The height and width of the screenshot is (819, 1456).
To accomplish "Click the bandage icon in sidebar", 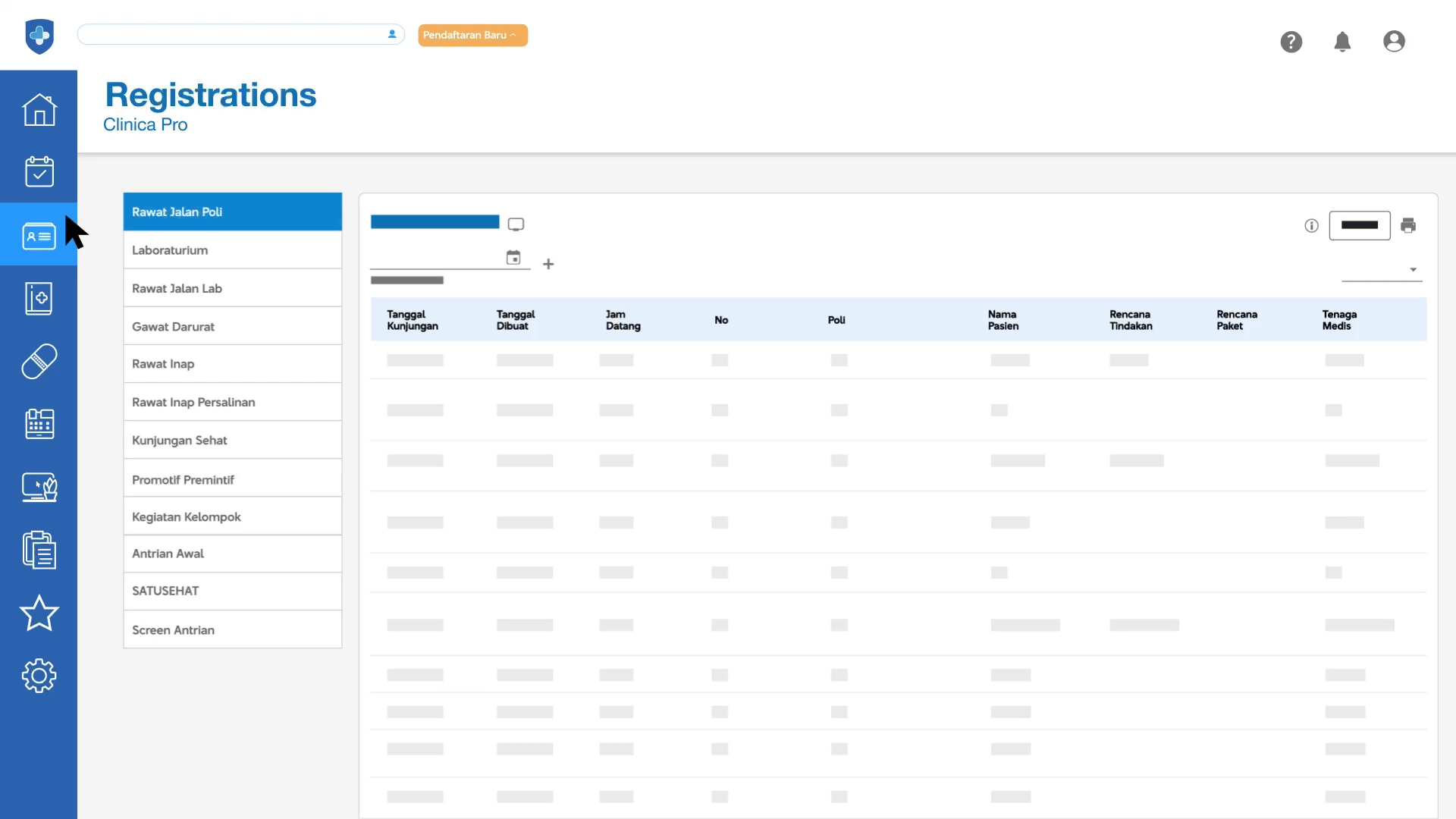I will [x=39, y=361].
